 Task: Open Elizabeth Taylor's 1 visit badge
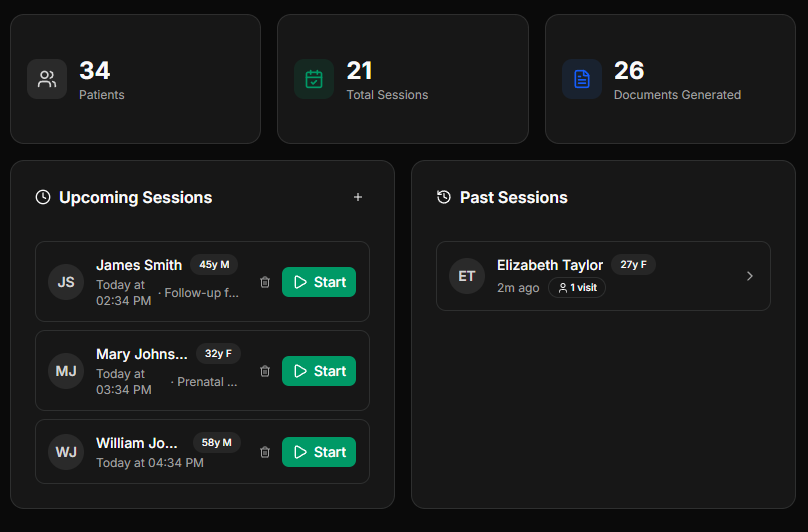click(x=577, y=288)
